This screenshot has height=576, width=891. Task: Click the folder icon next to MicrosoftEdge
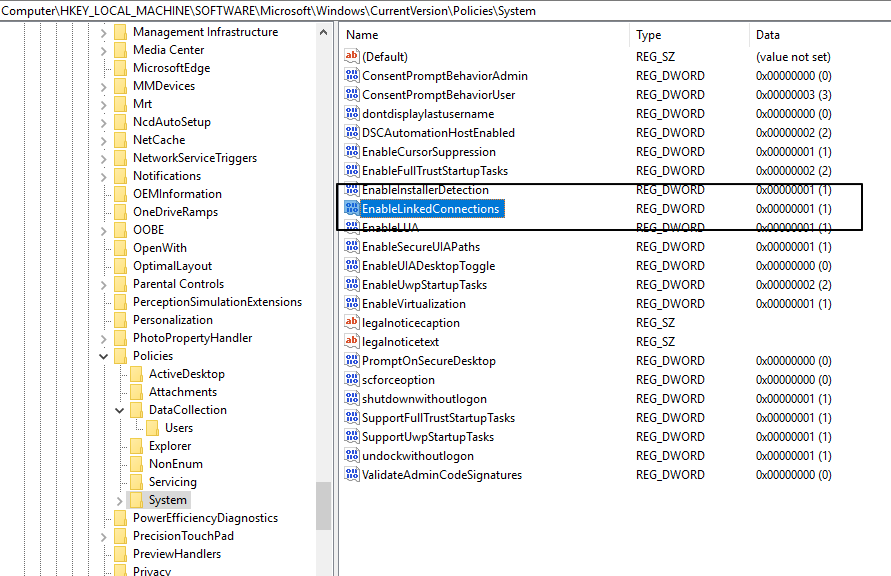(x=120, y=68)
